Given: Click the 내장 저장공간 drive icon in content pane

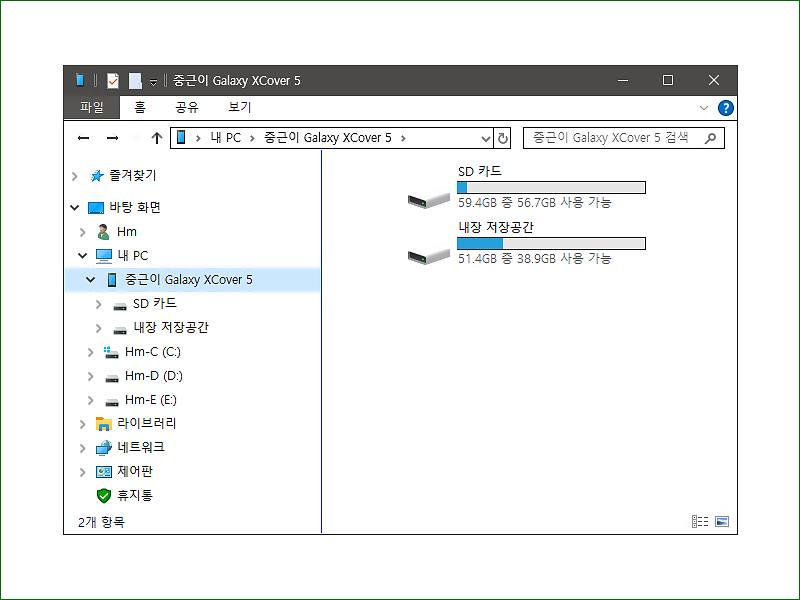Looking at the screenshot, I should (x=429, y=256).
